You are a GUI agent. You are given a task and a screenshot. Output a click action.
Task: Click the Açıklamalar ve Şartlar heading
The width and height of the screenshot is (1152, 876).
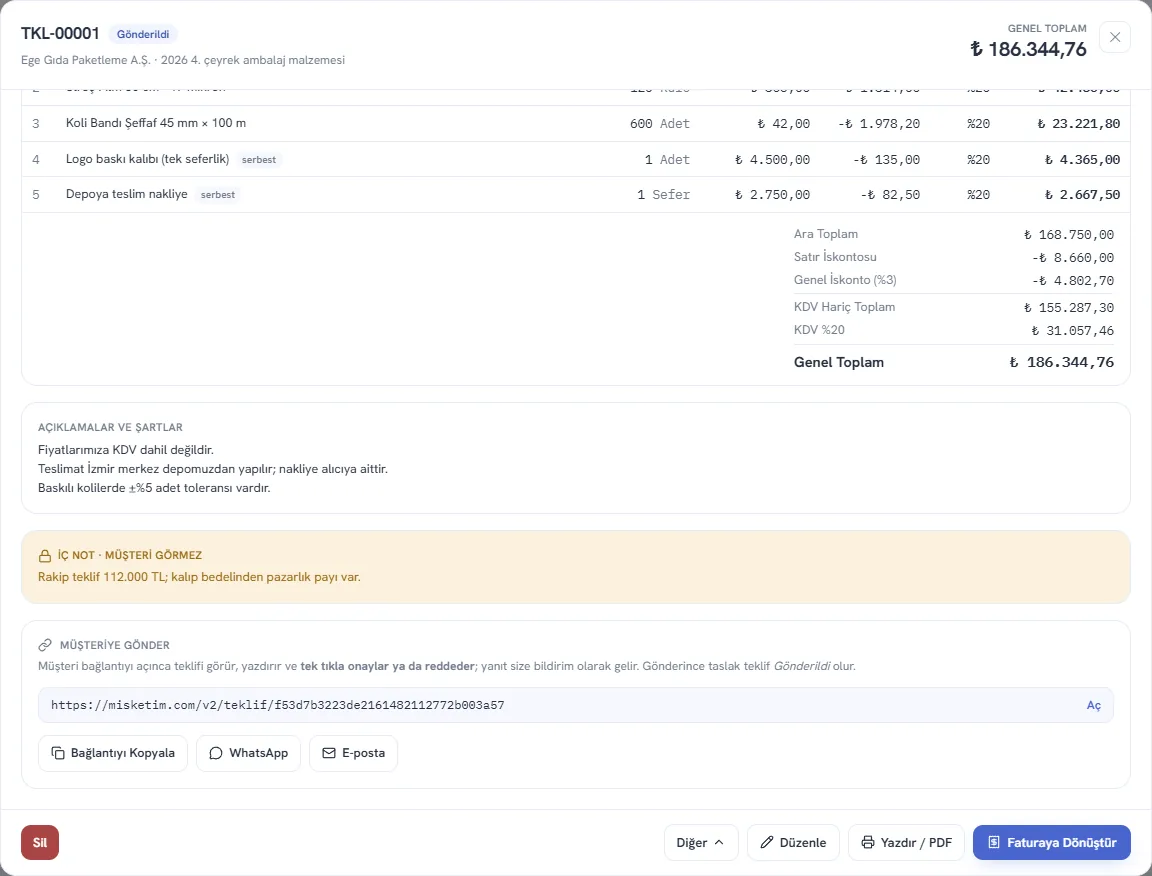pos(110,428)
